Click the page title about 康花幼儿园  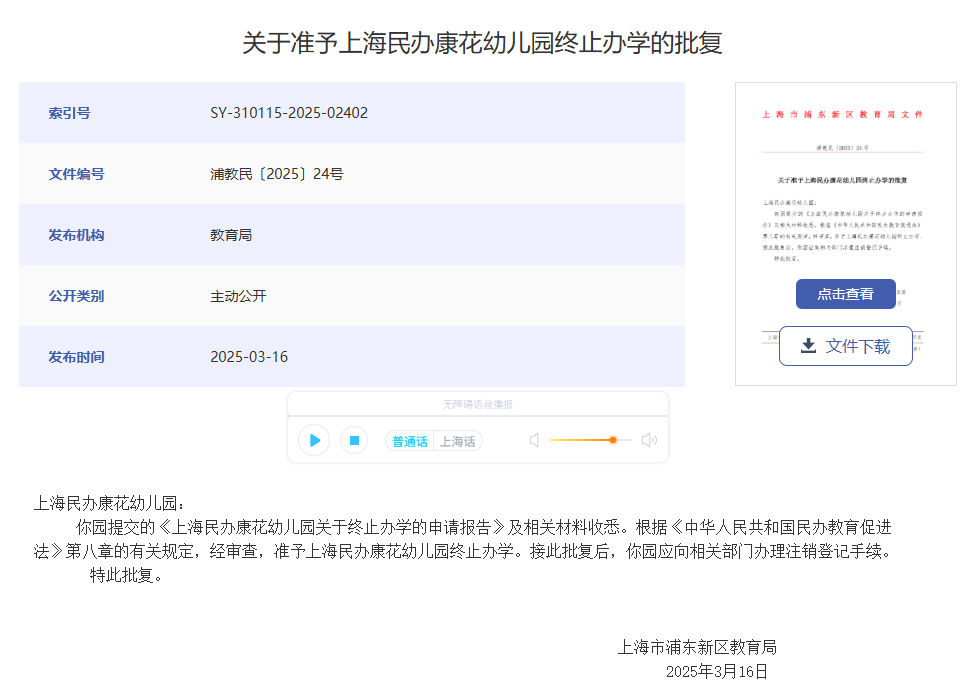(482, 43)
